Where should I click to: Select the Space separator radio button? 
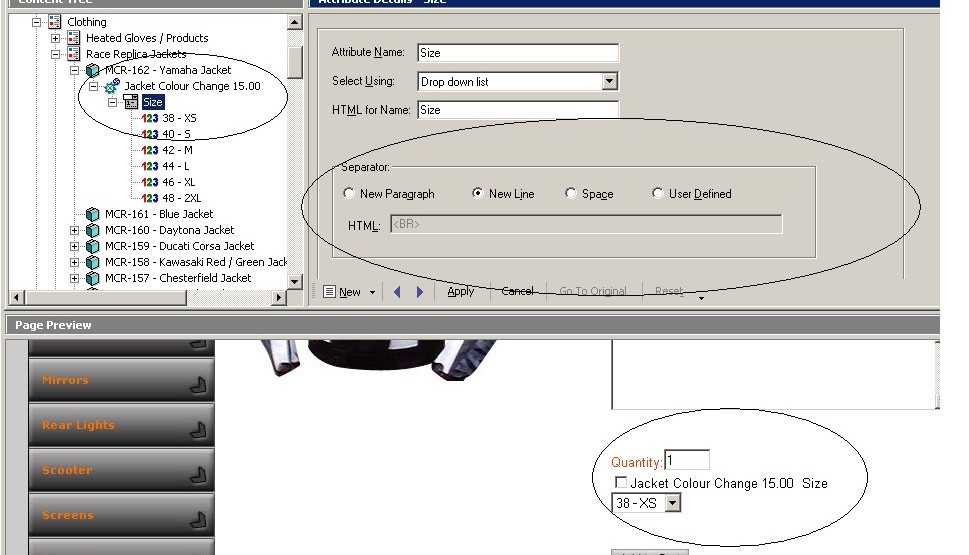coord(570,194)
